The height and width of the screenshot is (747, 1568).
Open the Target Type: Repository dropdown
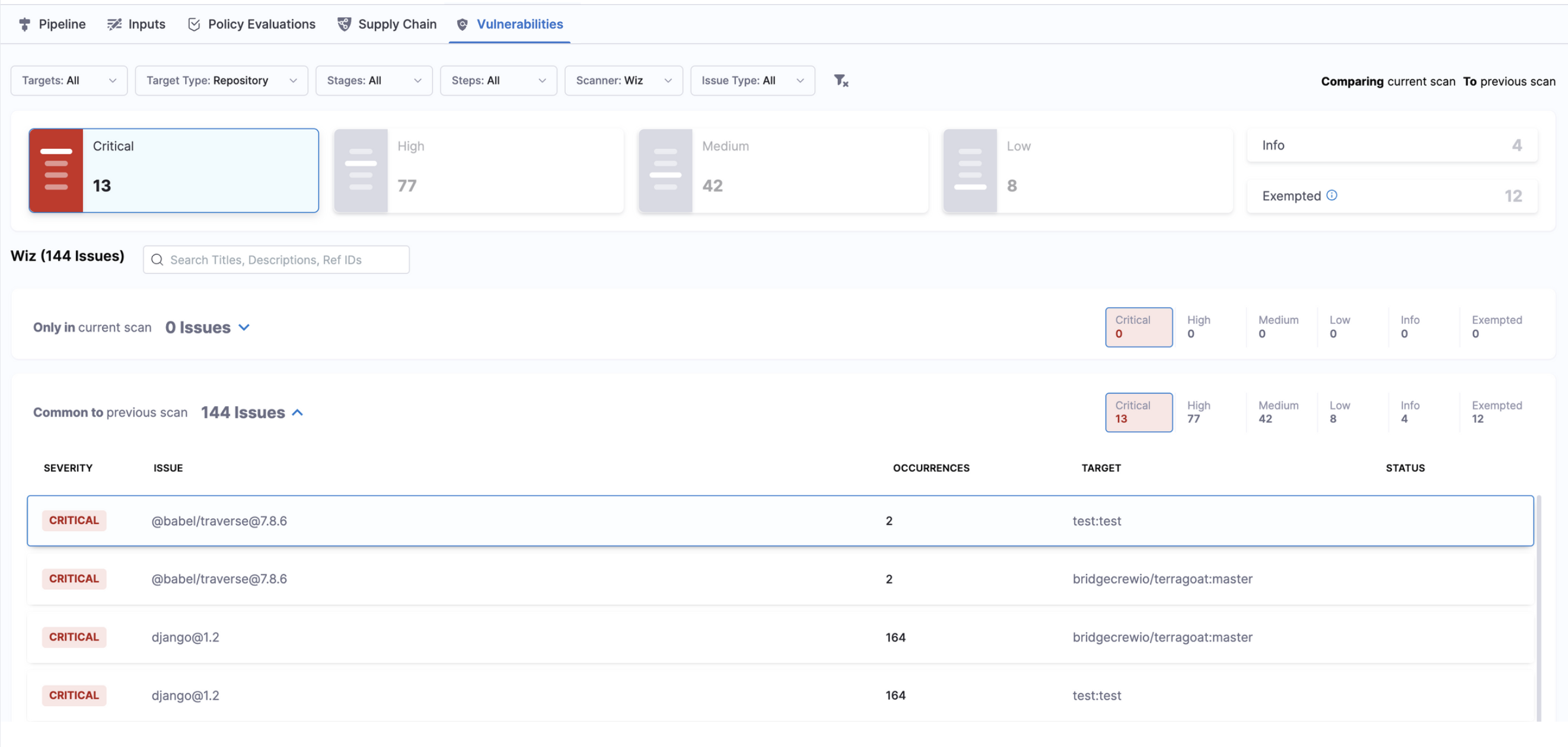tap(221, 80)
